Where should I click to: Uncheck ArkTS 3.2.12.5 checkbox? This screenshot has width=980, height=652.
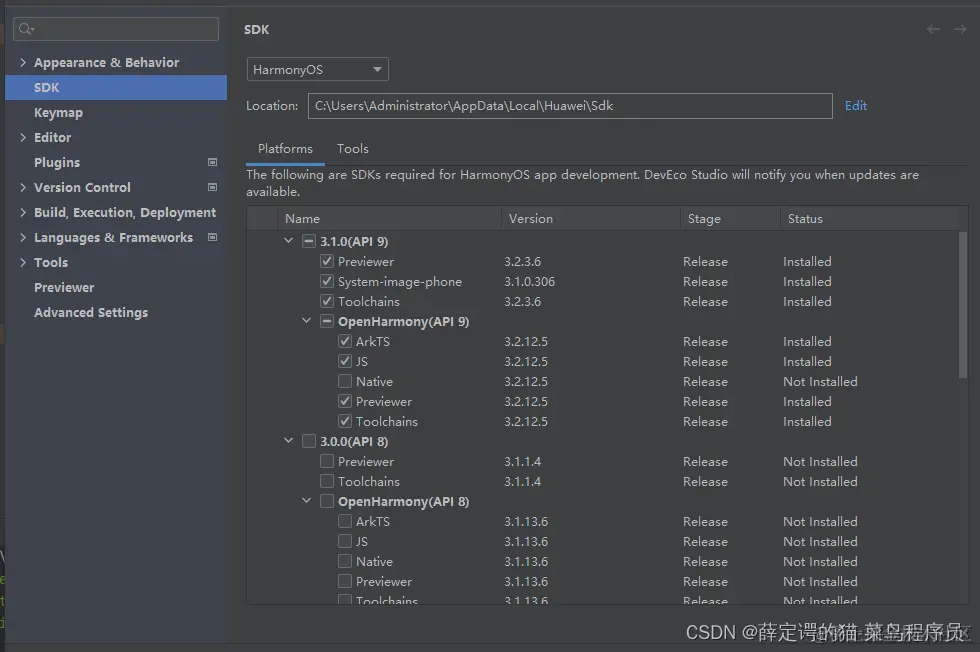coord(345,341)
